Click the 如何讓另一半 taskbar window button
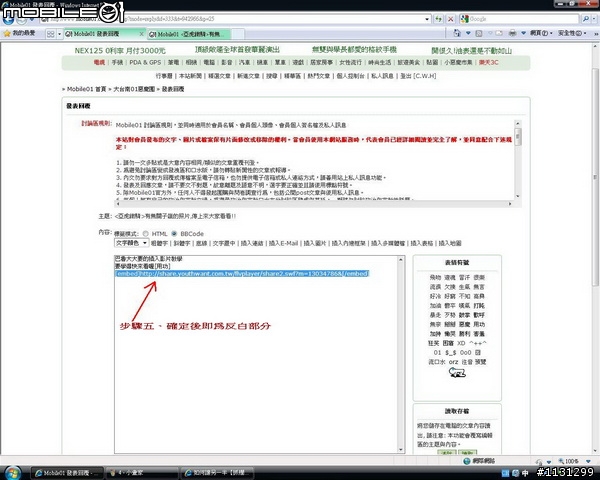600x480 pixels. (217, 473)
